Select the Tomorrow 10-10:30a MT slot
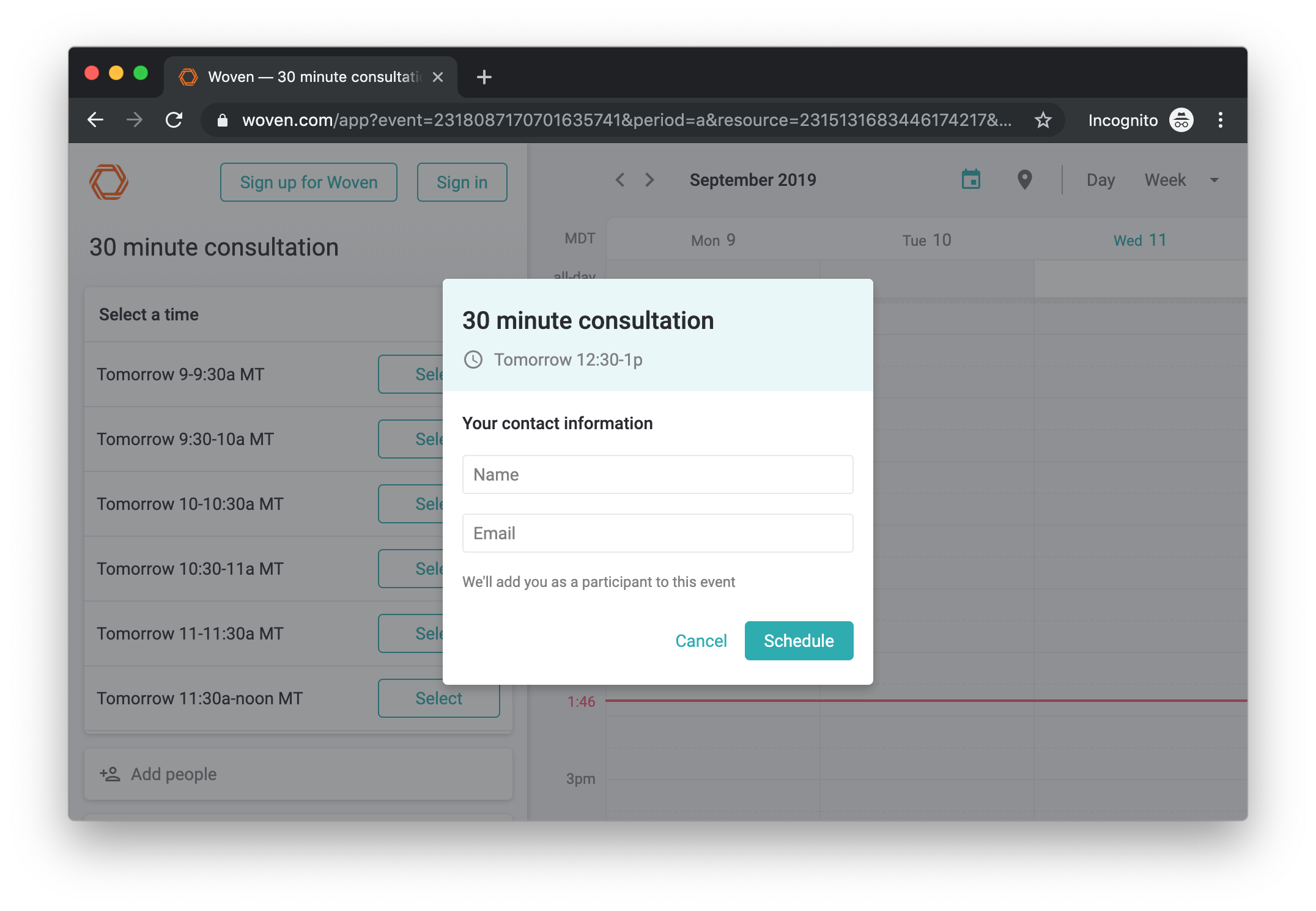 [411, 504]
